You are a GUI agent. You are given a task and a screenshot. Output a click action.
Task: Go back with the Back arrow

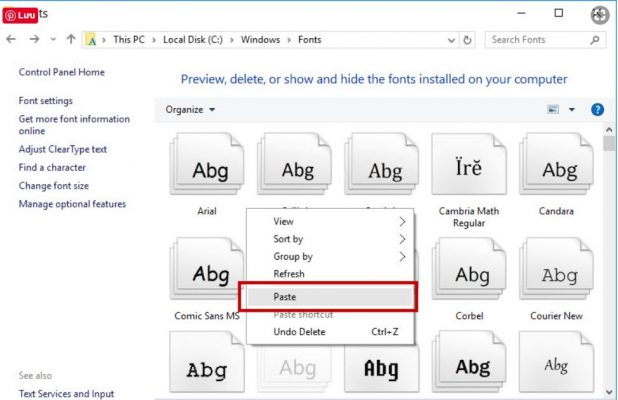pyautogui.click(x=11, y=39)
